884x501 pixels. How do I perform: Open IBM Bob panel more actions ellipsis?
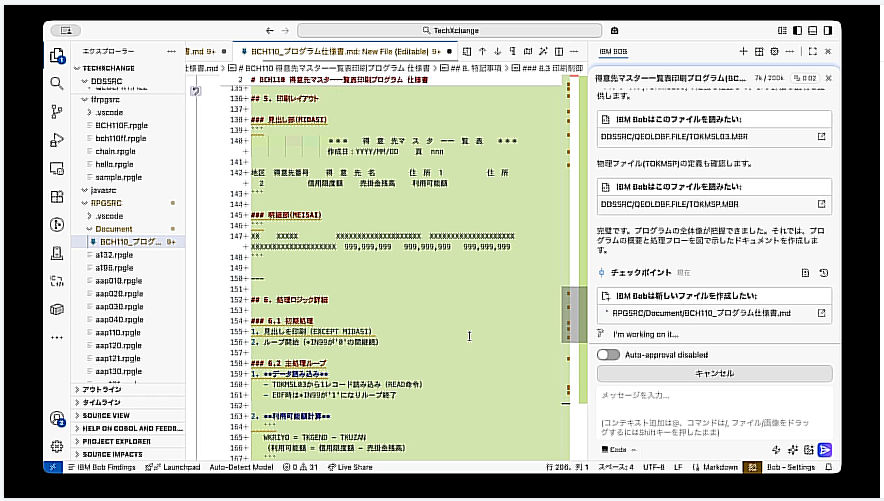point(789,51)
